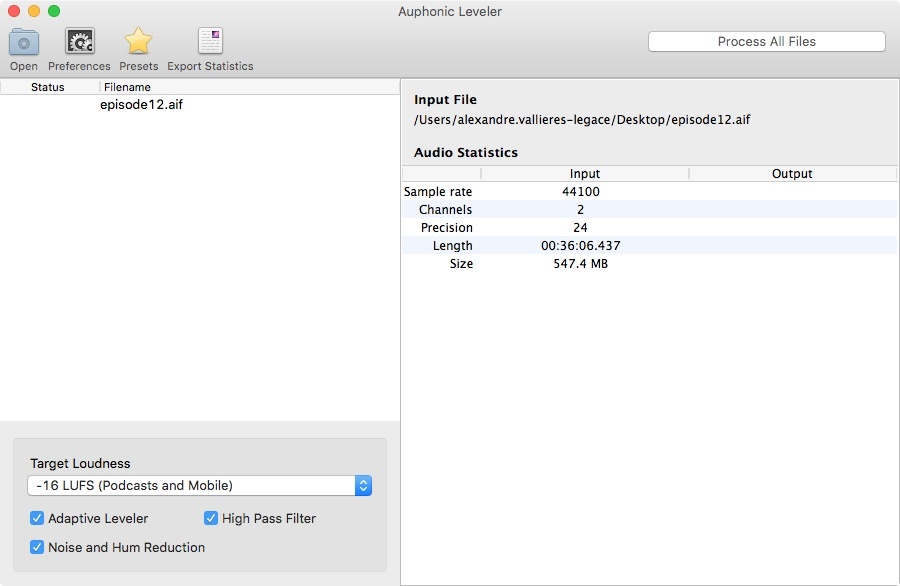Image resolution: width=900 pixels, height=586 pixels.
Task: Select the Sample rate value 44100
Action: (581, 192)
